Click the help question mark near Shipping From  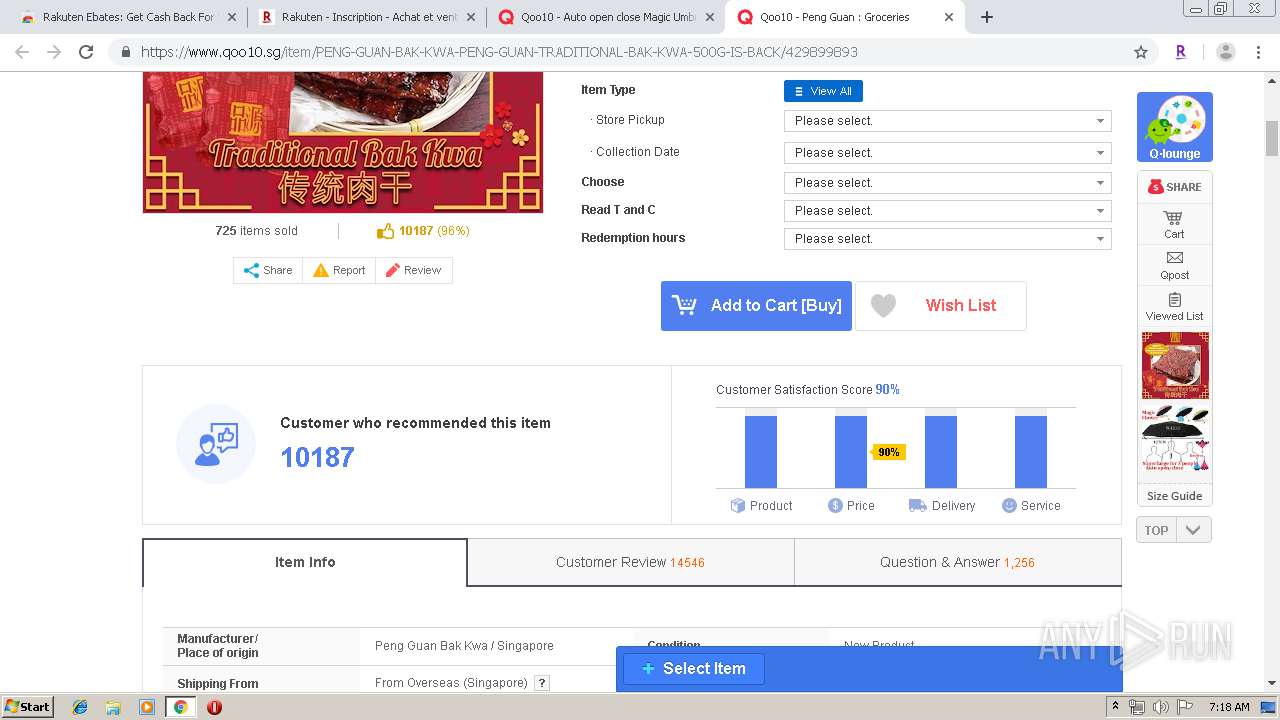(x=542, y=683)
